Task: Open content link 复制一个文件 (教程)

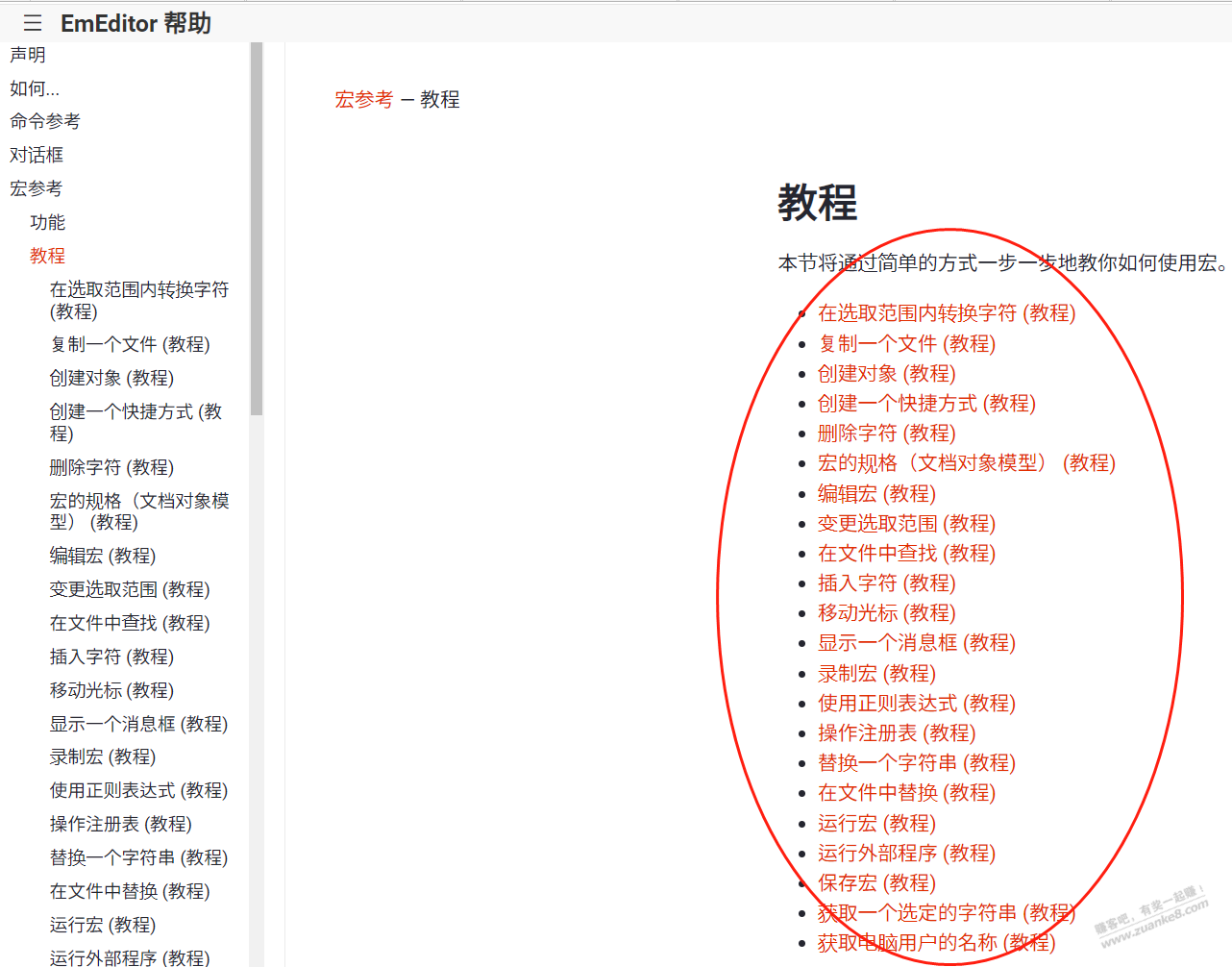Action: [907, 343]
